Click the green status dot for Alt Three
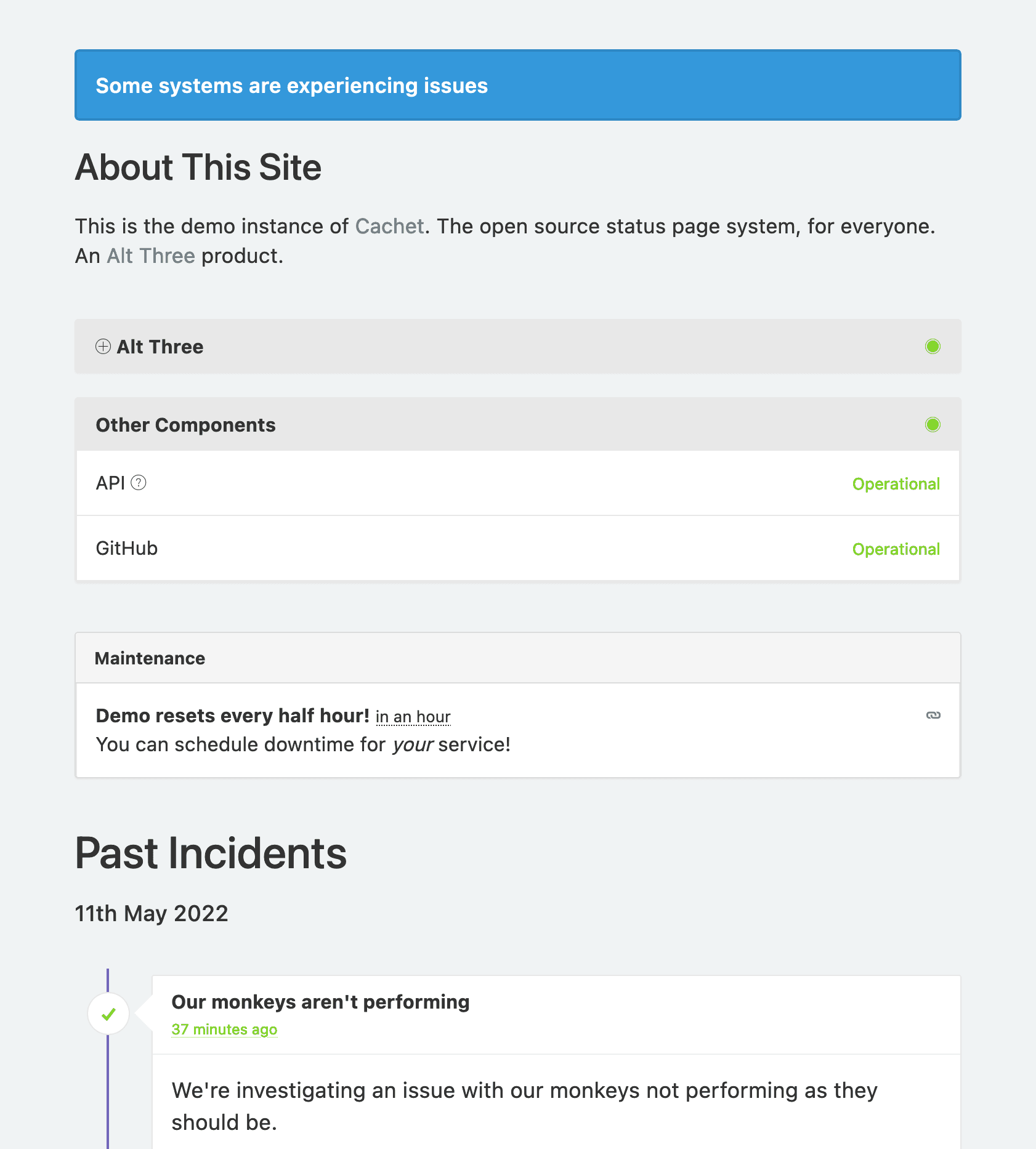This screenshot has width=1036, height=1149. tap(933, 347)
